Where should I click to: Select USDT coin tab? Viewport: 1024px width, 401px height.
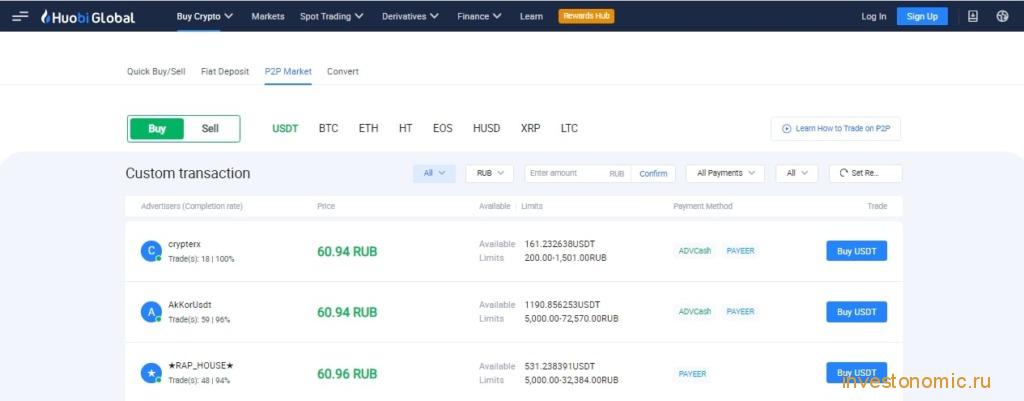[285, 129]
